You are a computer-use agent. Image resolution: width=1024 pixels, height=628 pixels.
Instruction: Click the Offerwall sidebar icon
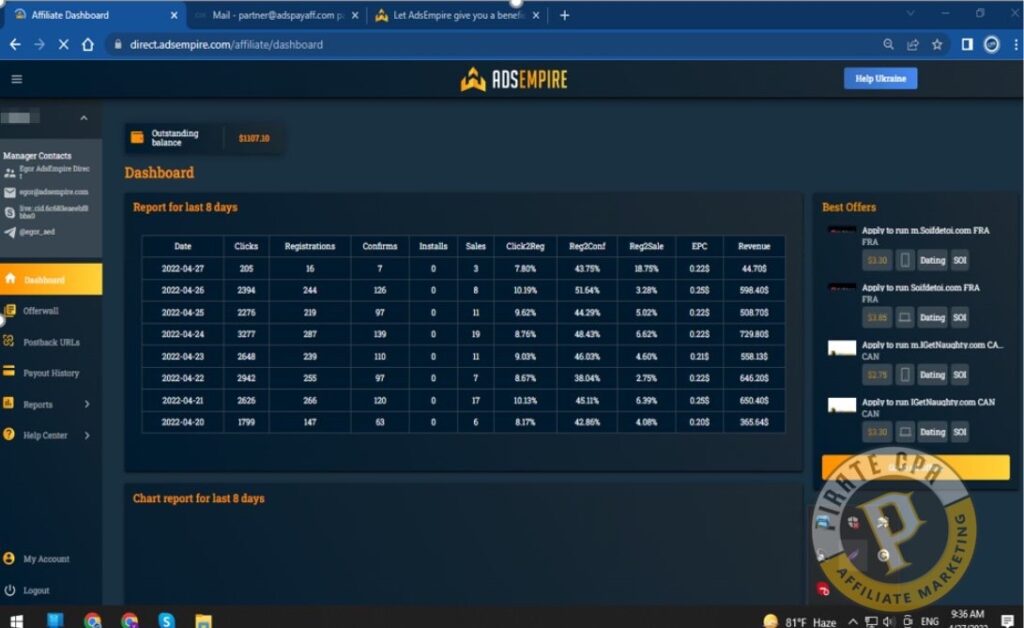tap(9, 310)
